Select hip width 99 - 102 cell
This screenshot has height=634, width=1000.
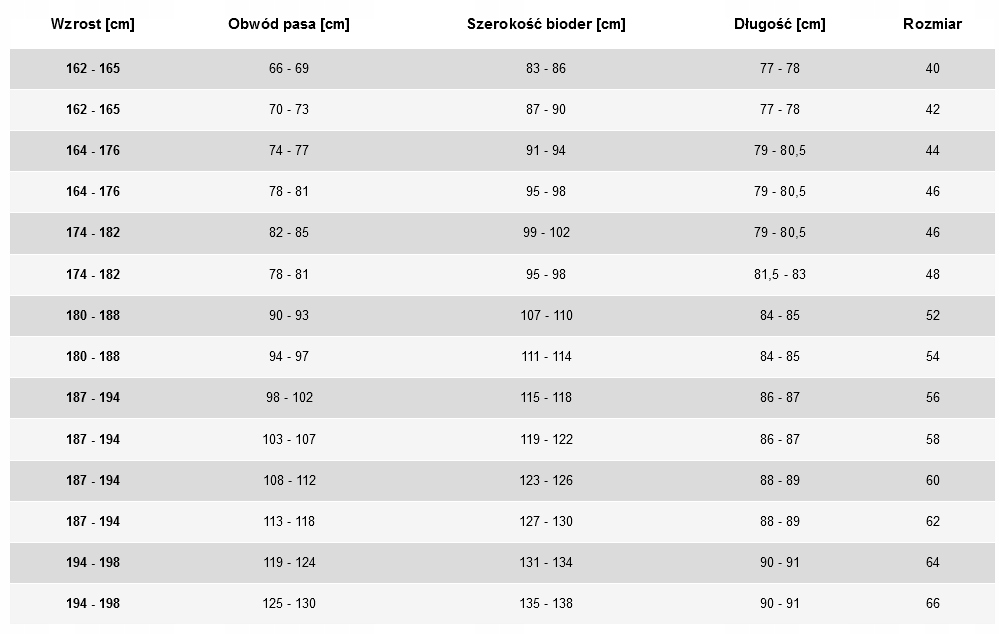coord(547,233)
